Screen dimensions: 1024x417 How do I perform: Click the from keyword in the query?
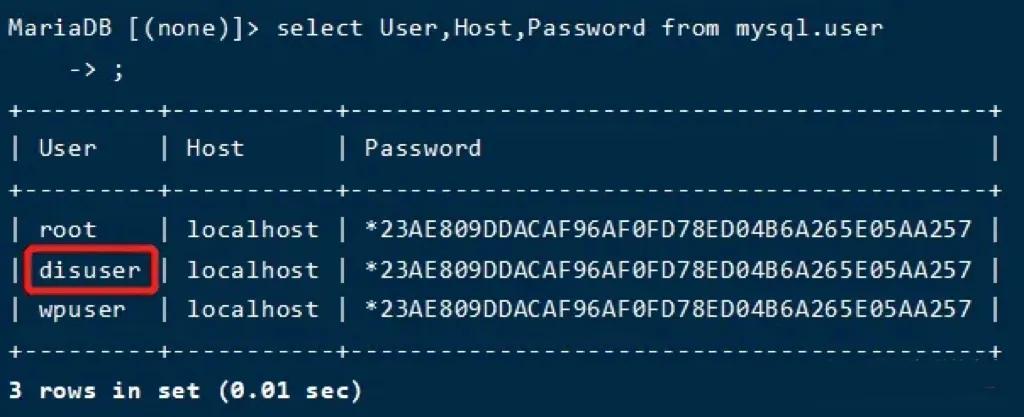click(x=690, y=28)
